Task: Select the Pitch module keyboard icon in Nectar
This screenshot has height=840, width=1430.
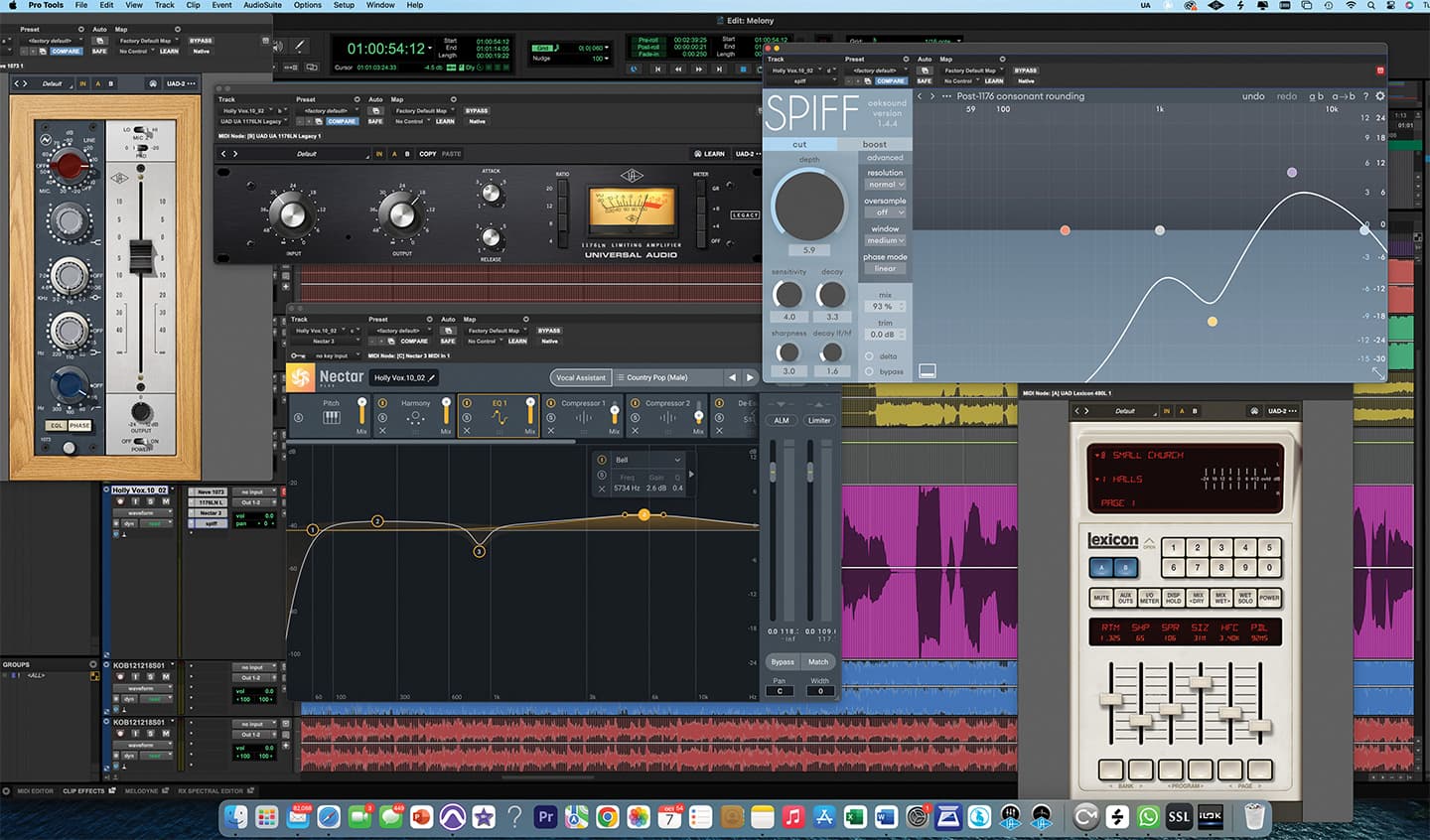Action: coord(332,418)
